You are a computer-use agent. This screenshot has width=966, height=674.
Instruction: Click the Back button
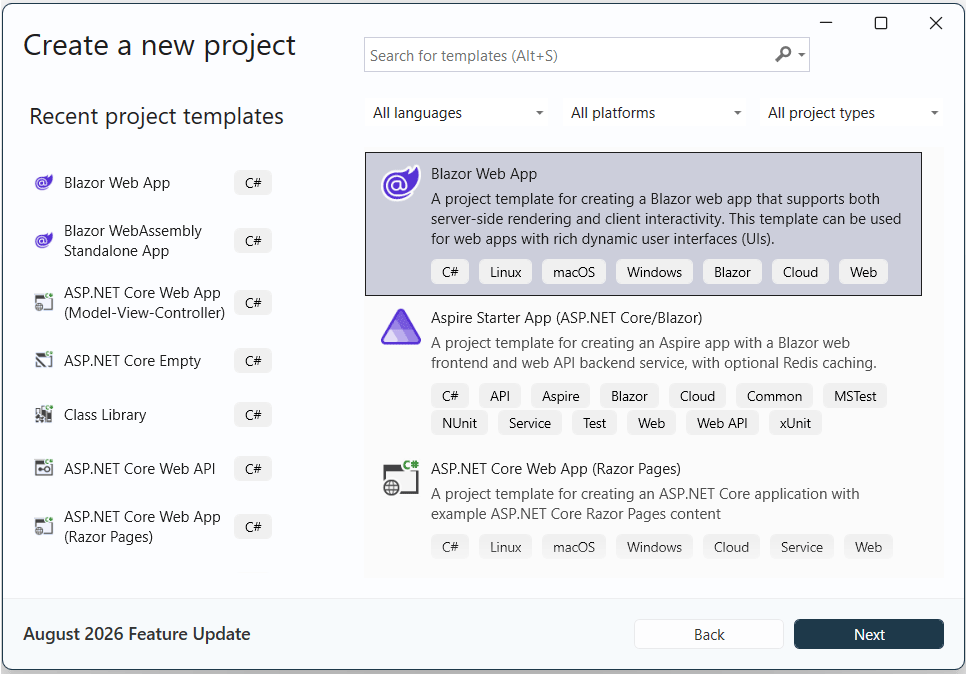click(x=708, y=634)
